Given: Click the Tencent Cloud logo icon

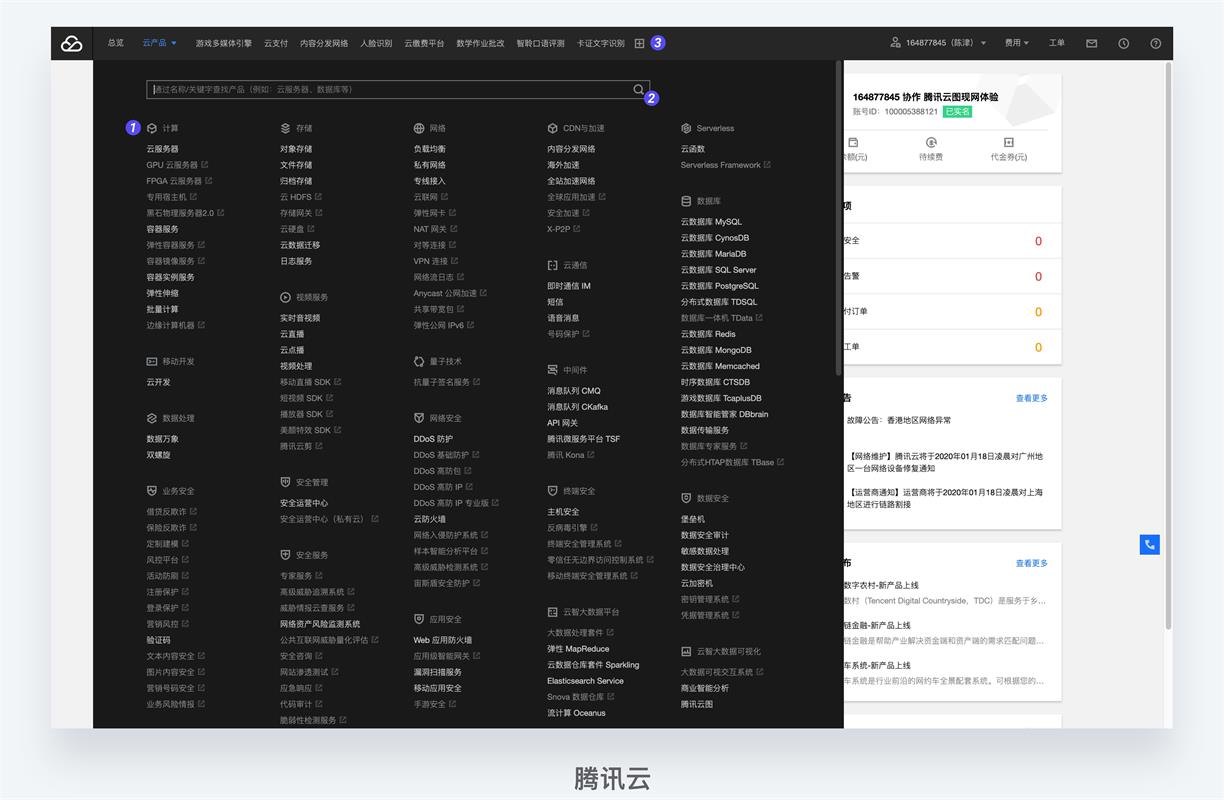Looking at the screenshot, I should (71, 43).
